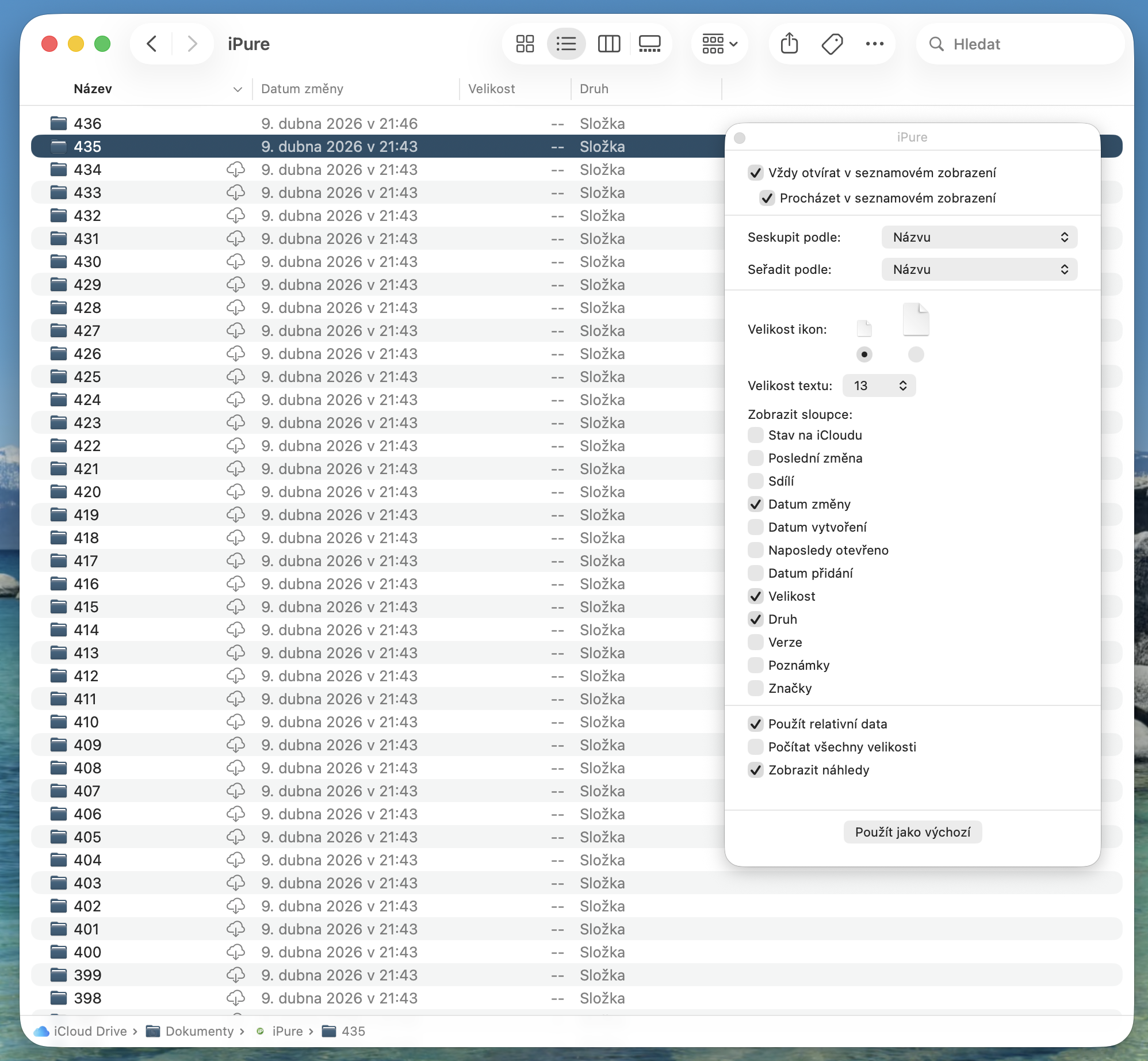This screenshot has width=1148, height=1061.
Task: Open the Seřadit podle dropdown
Action: [979, 269]
